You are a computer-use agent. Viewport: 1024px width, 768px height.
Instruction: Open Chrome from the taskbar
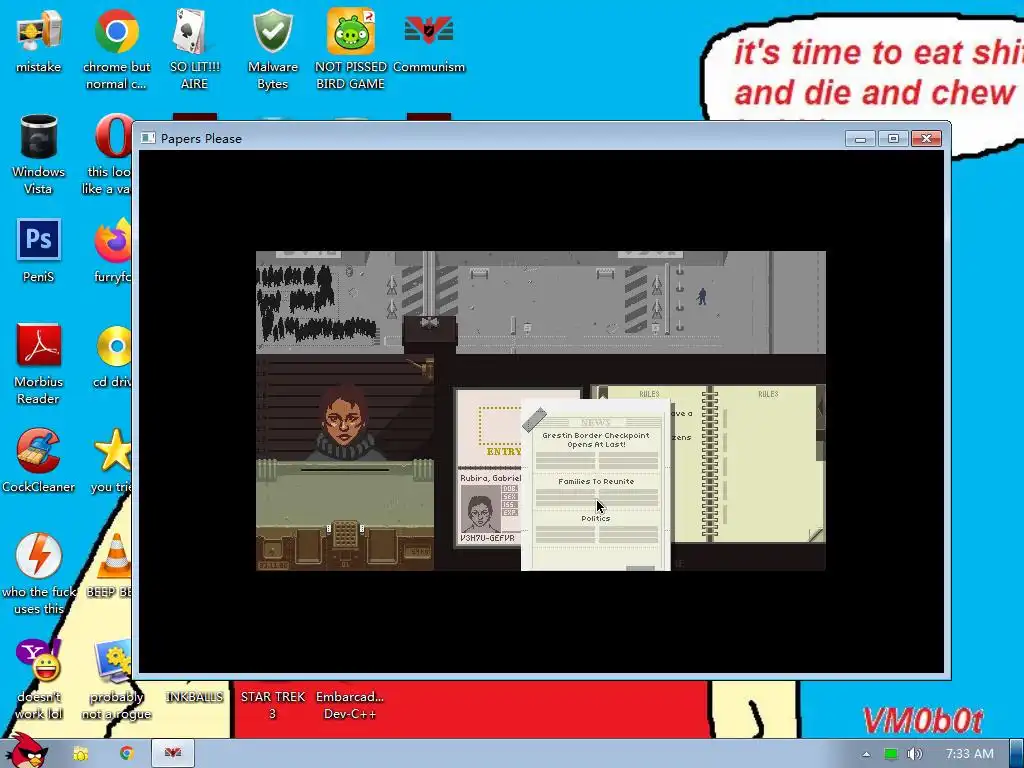click(126, 754)
